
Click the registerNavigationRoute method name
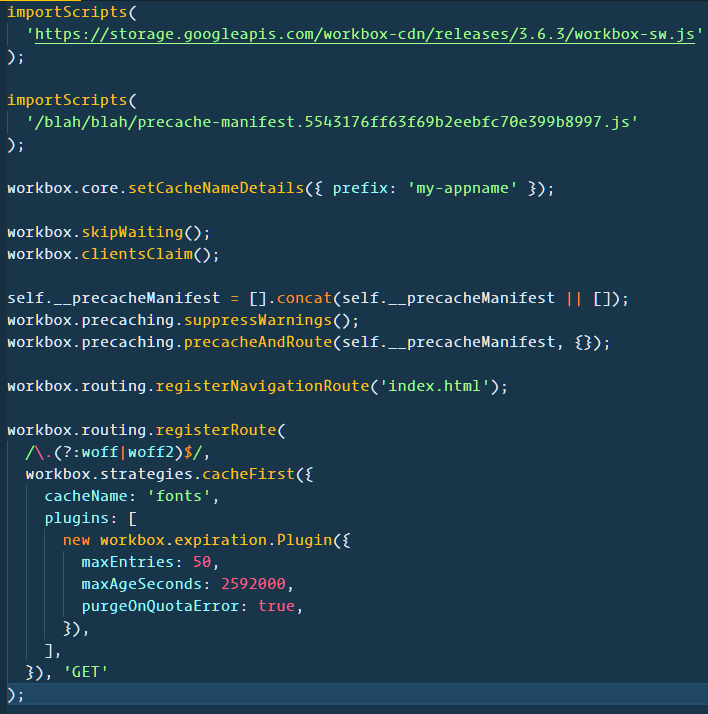pos(262,386)
